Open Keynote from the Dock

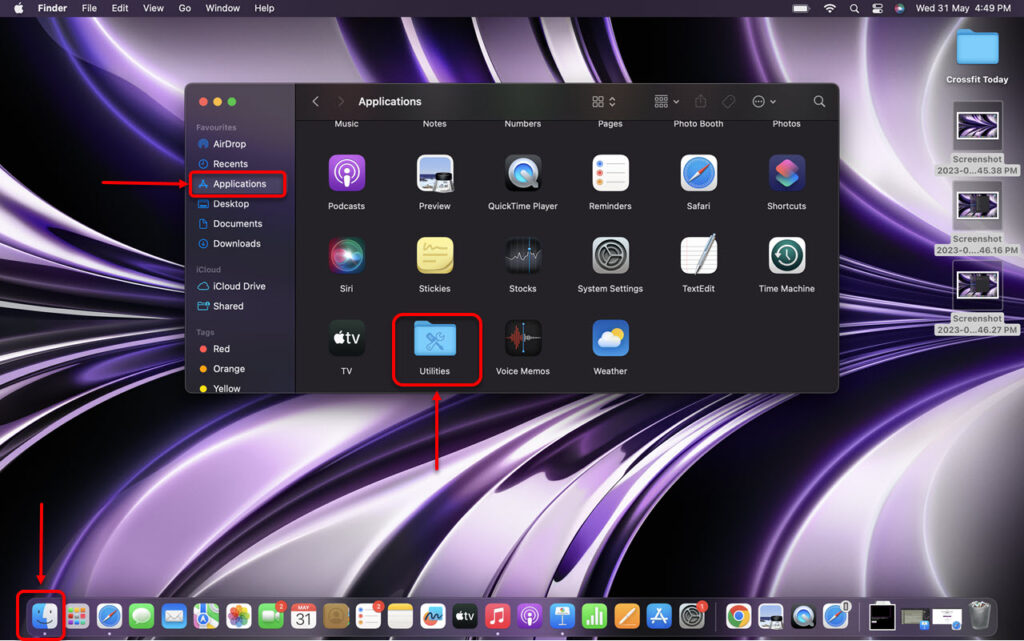point(562,616)
